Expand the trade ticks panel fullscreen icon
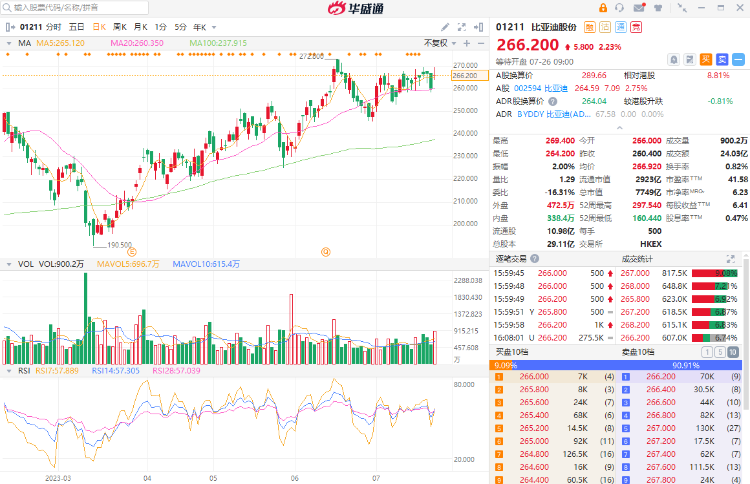This screenshot has height=484, width=750. [x=730, y=259]
